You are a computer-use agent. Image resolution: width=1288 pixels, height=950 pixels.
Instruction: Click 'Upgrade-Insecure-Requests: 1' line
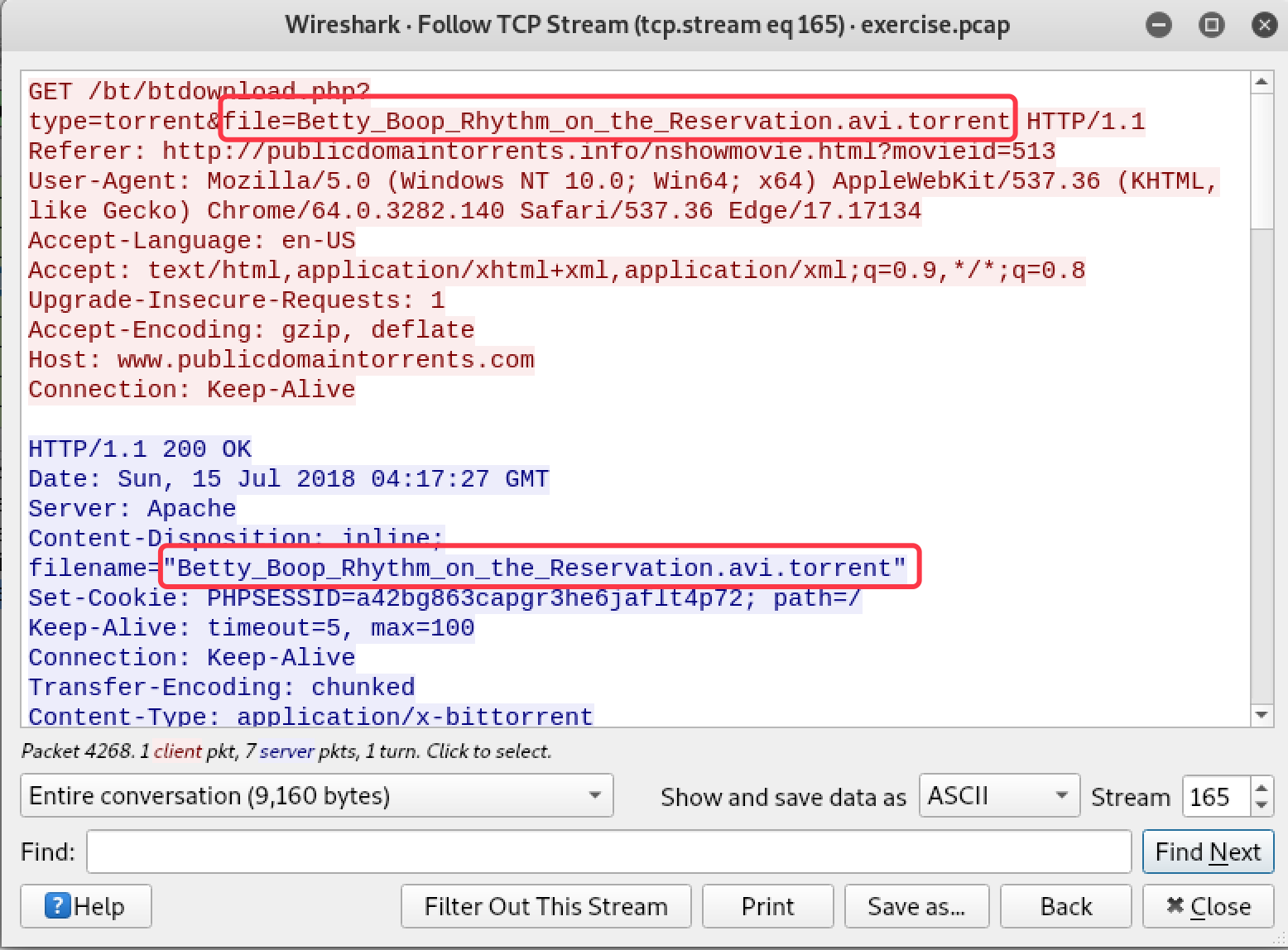pyautogui.click(x=237, y=300)
